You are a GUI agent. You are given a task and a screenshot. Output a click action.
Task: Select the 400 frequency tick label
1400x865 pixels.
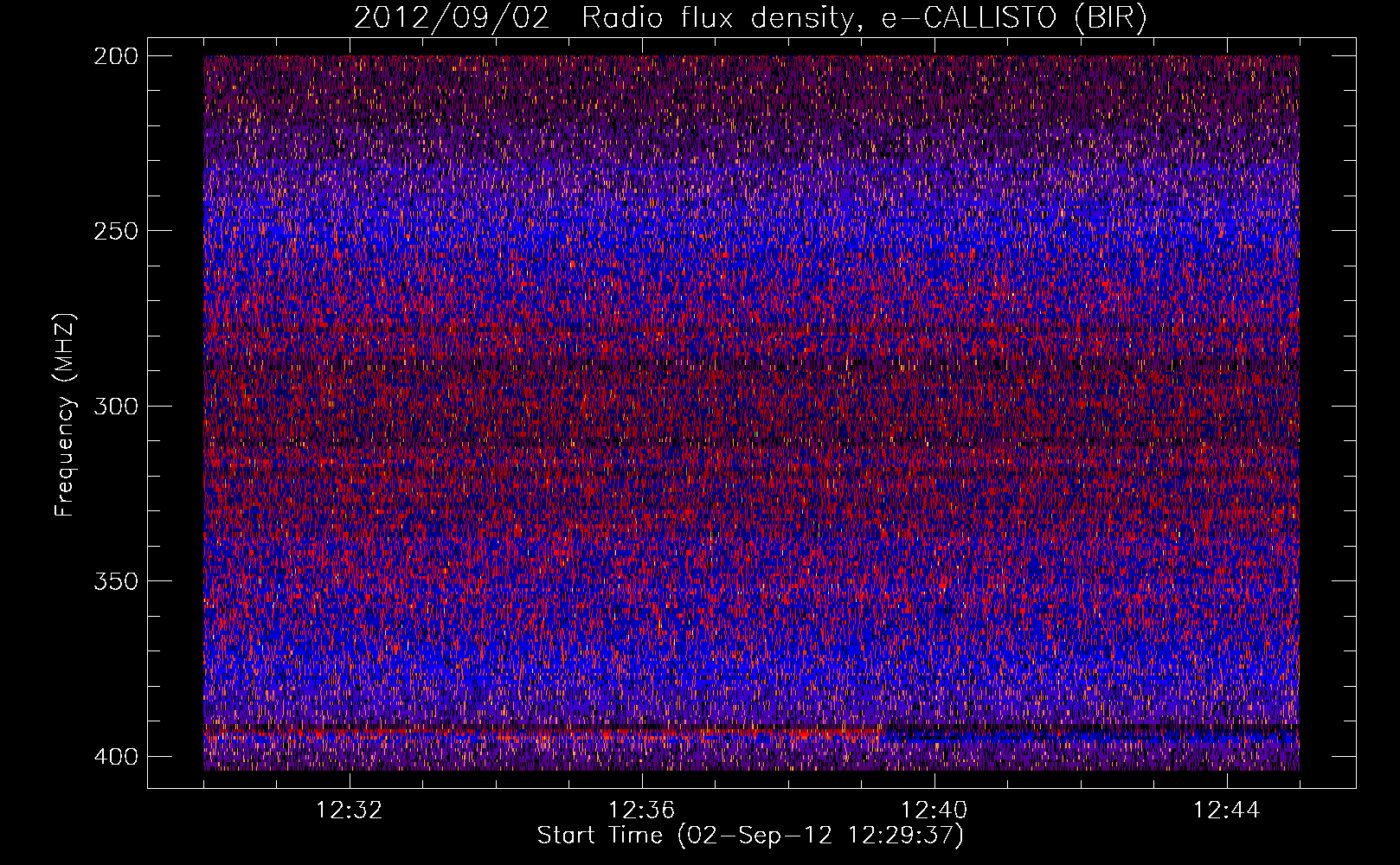(115, 757)
